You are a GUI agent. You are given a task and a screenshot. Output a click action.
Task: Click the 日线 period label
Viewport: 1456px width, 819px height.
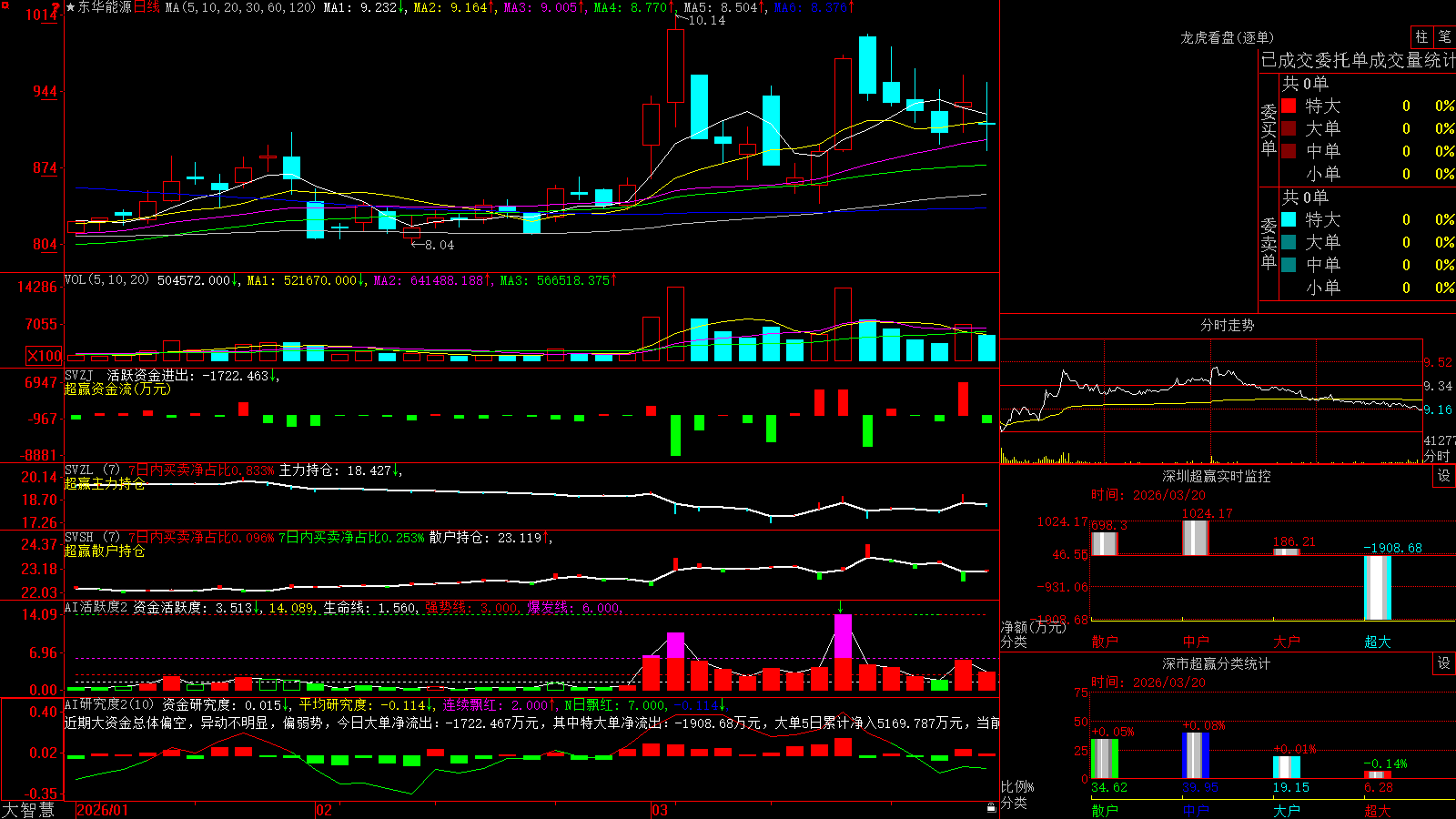tap(147, 7)
